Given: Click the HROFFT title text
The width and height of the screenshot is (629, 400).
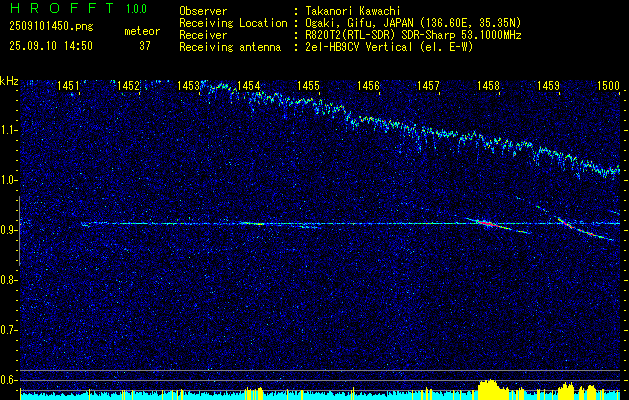Looking at the screenshot, I should [62, 8].
